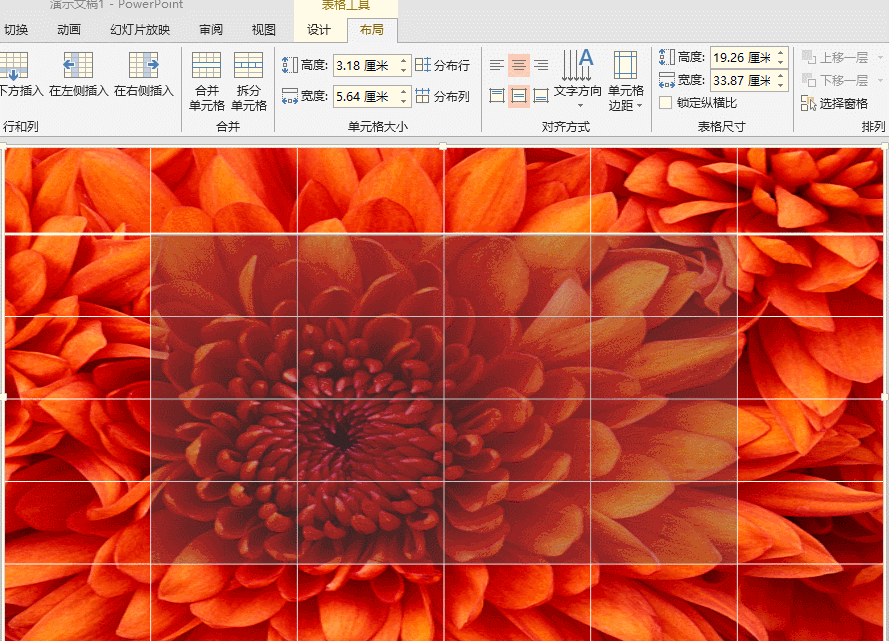Align text to cell top
Viewport: 889px width, 641px height.
click(x=497, y=96)
